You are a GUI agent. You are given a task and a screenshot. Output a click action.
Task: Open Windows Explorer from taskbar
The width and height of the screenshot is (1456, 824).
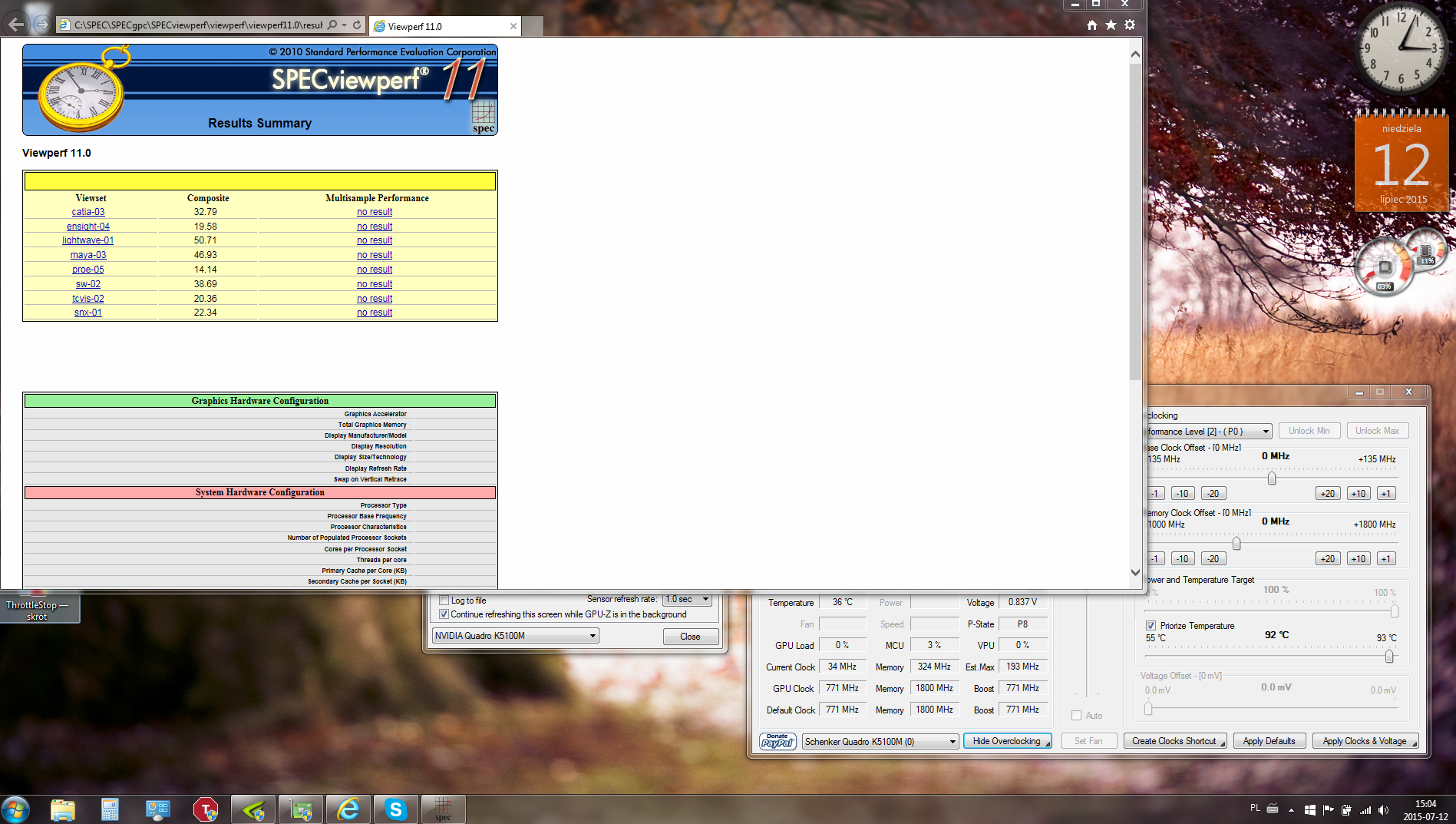63,809
